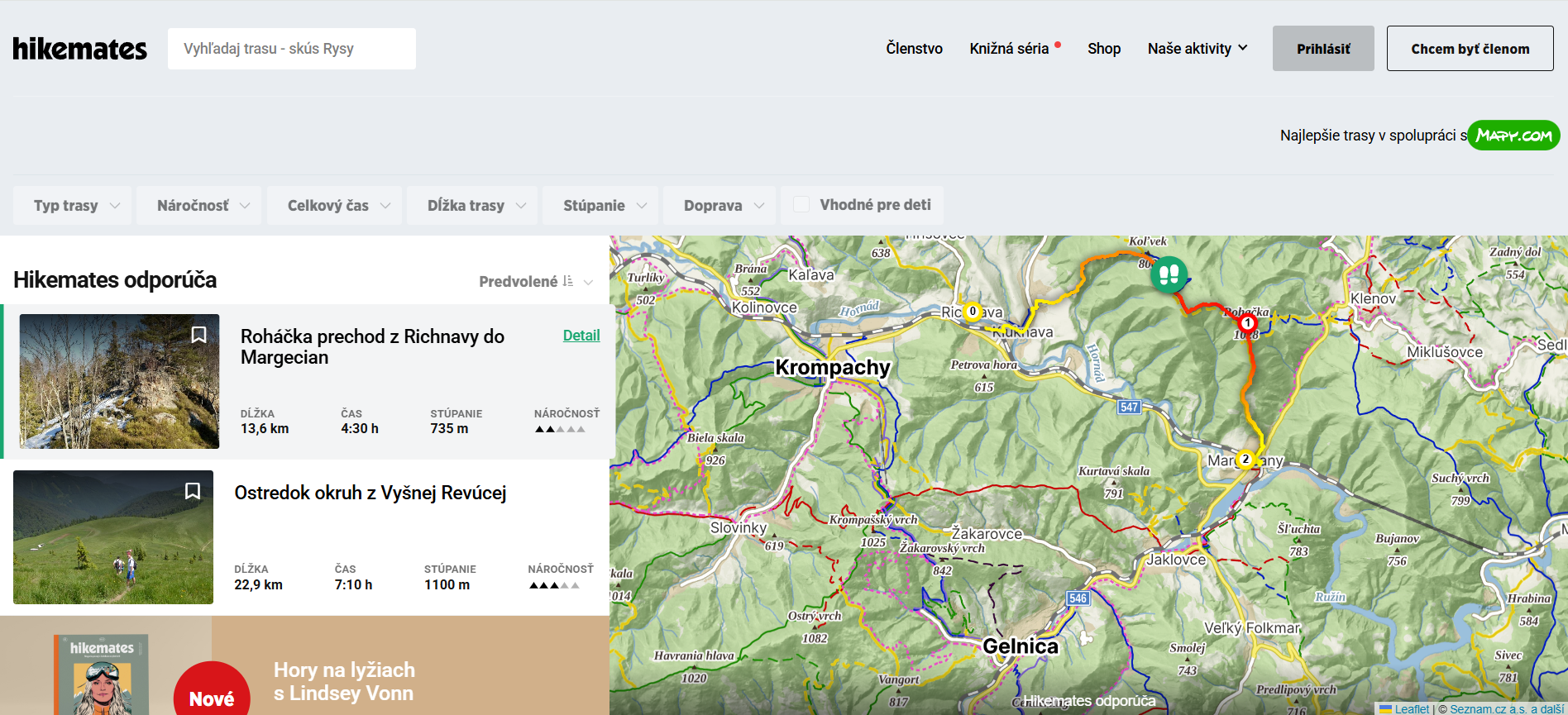Viewport: 1568px width, 715px height.
Task: Open the Doprava filter dropdown
Action: coord(722,205)
